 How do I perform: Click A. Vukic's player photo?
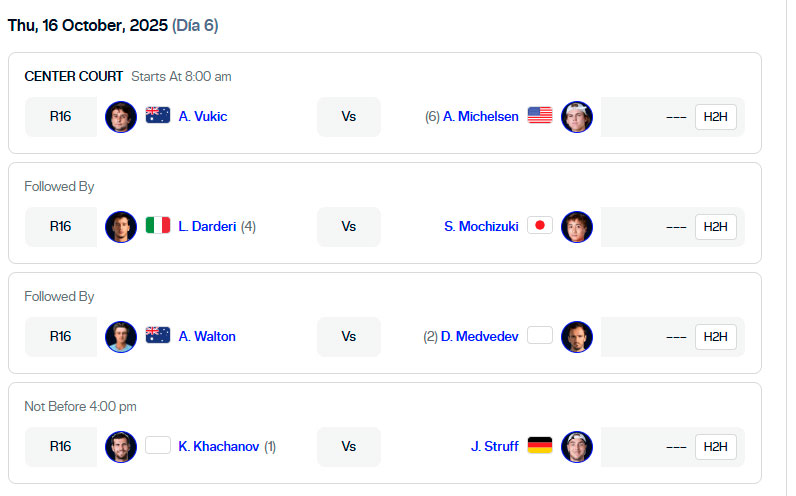pyautogui.click(x=121, y=117)
